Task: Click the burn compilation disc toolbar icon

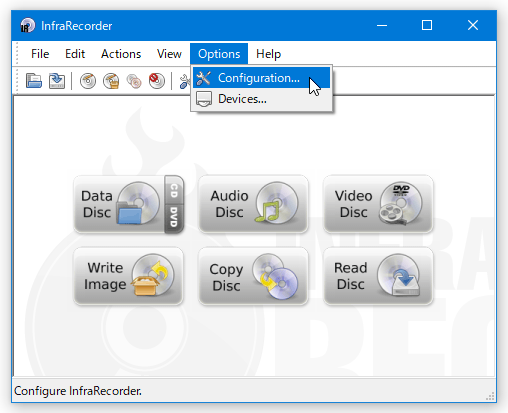Action: [x=88, y=81]
